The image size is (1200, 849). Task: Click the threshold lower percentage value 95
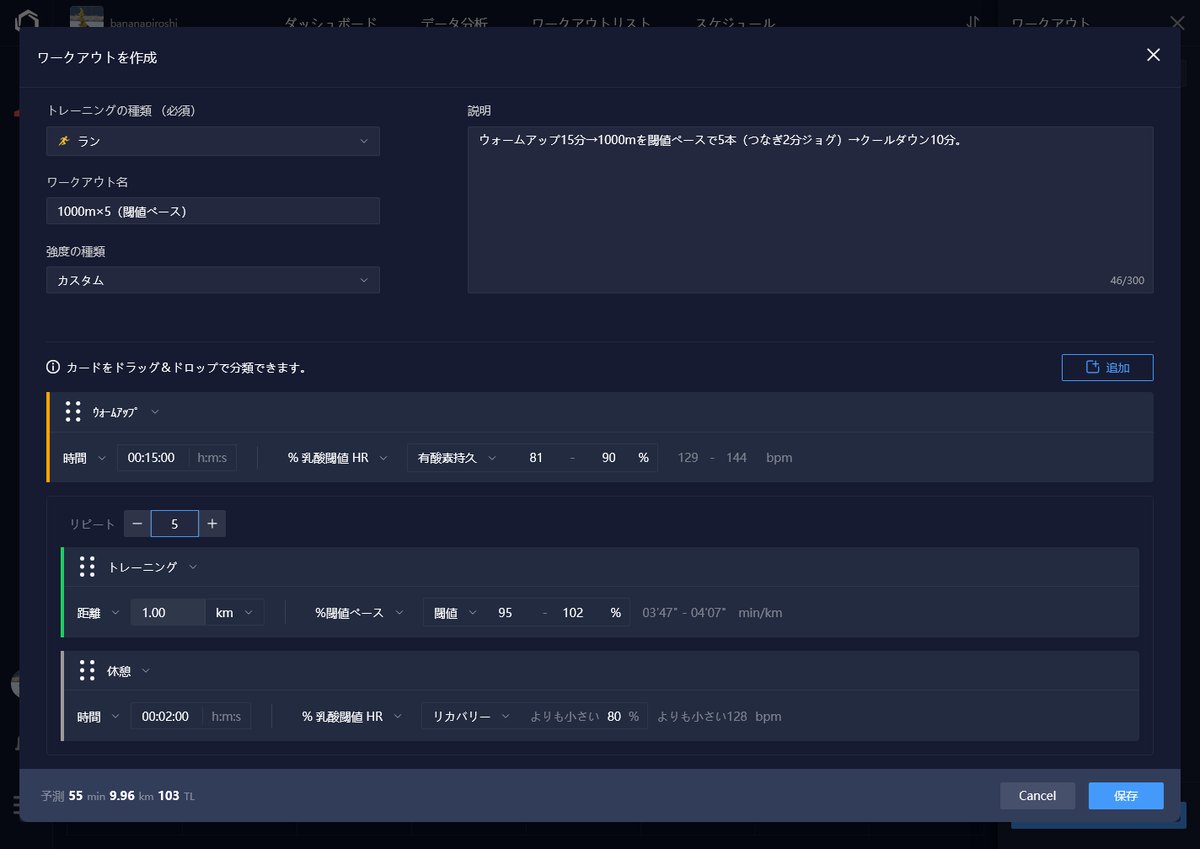pos(505,613)
